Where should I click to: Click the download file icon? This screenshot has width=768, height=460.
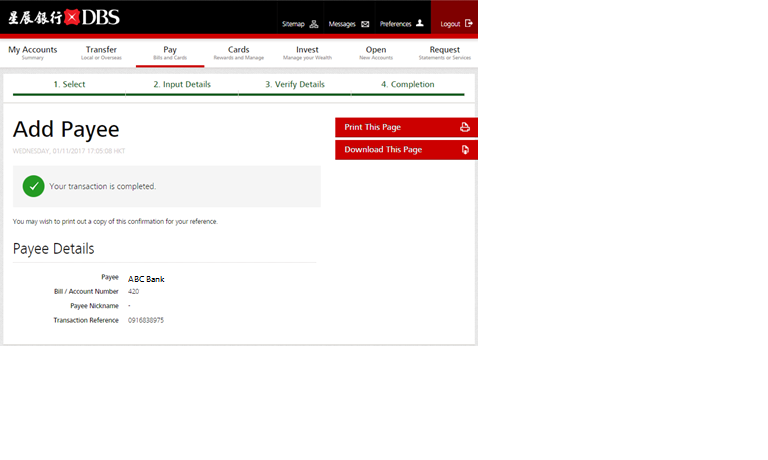click(464, 150)
